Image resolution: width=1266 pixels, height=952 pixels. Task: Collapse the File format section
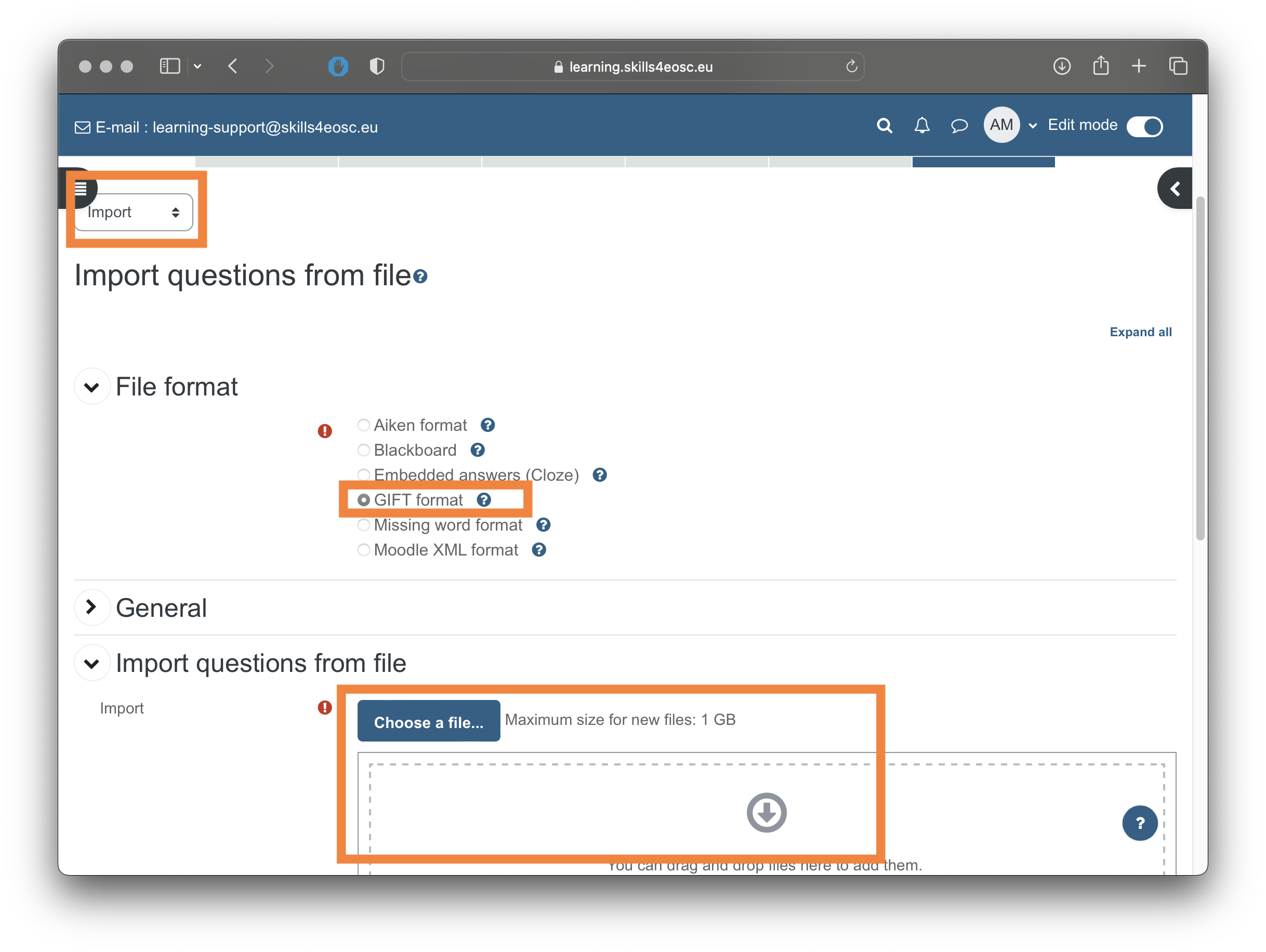tap(91, 387)
